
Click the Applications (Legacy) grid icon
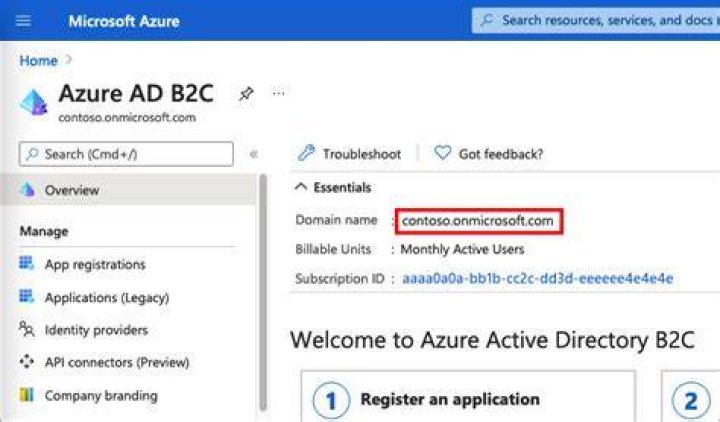[26, 296]
